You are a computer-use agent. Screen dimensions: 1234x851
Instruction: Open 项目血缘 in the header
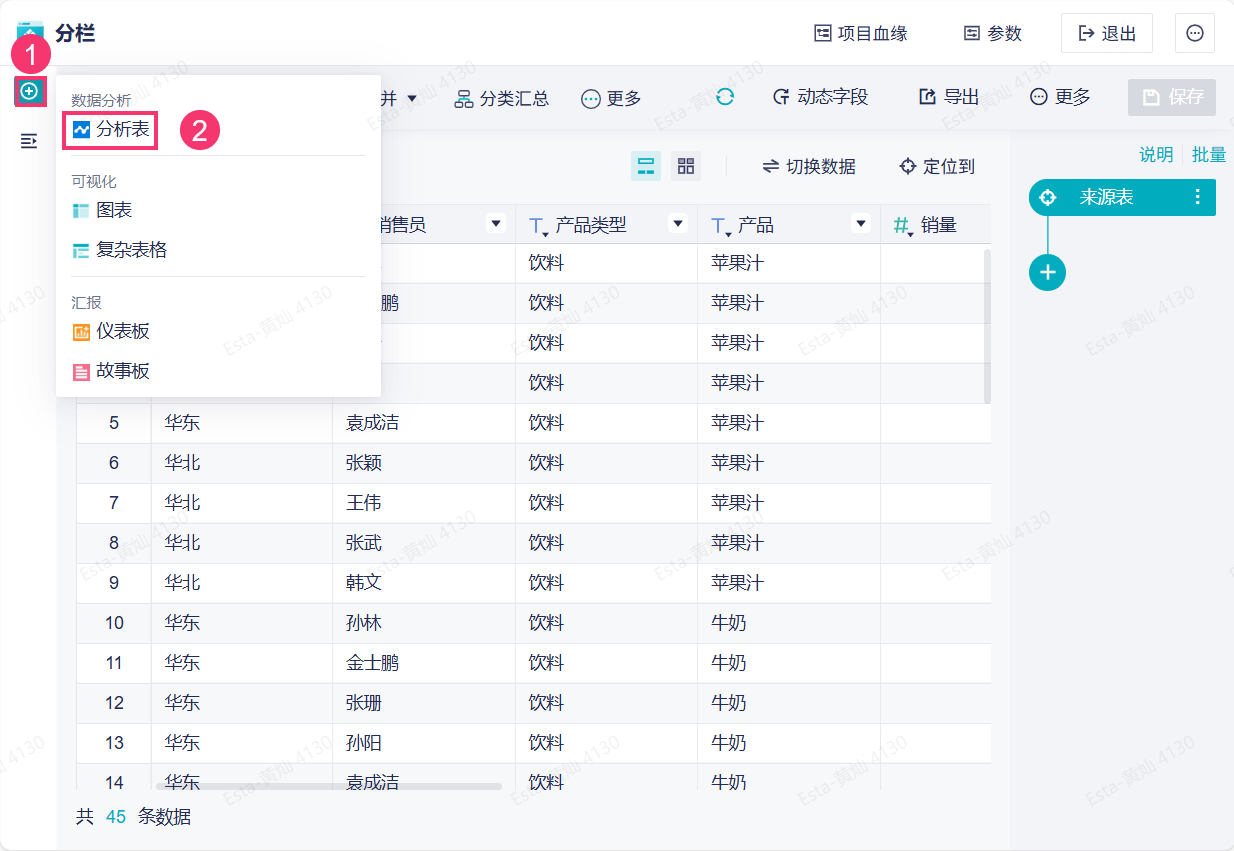[861, 33]
